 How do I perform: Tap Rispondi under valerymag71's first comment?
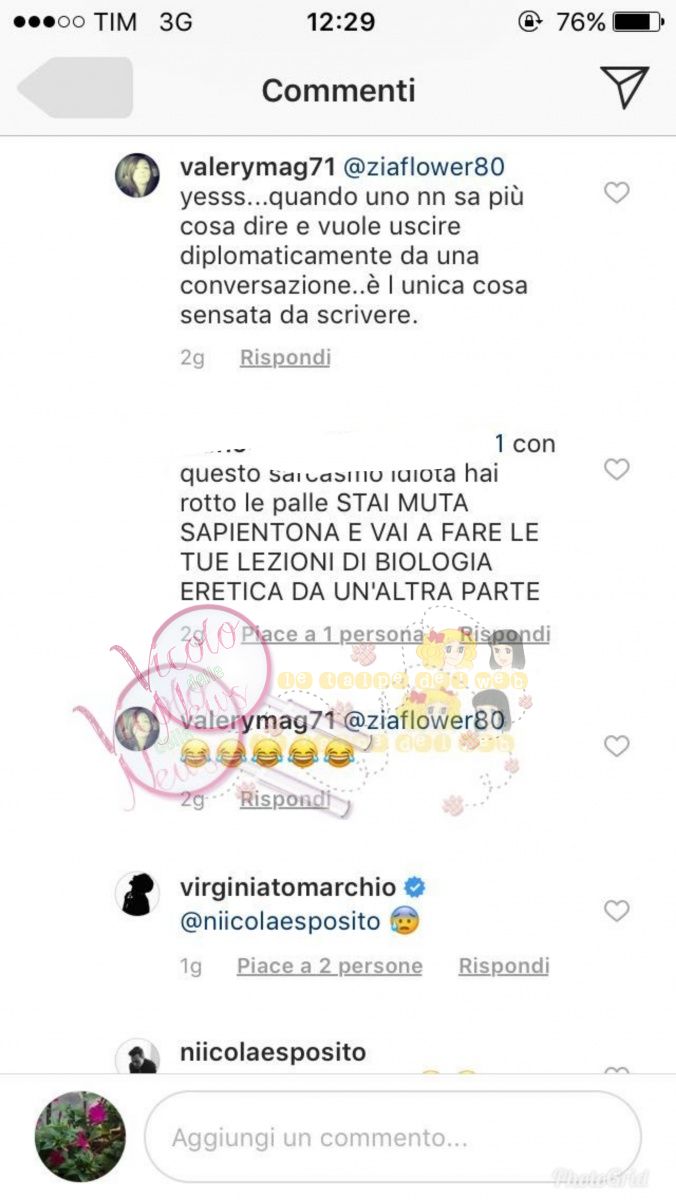point(285,358)
